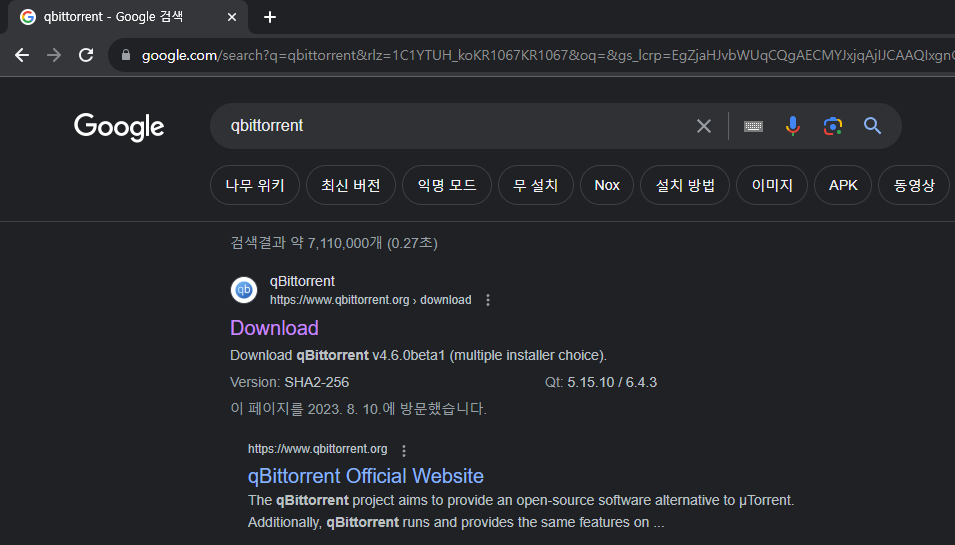Viewport: 955px width, 545px height.
Task: Click the qBittorrent site favicon in first result
Action: click(244, 290)
